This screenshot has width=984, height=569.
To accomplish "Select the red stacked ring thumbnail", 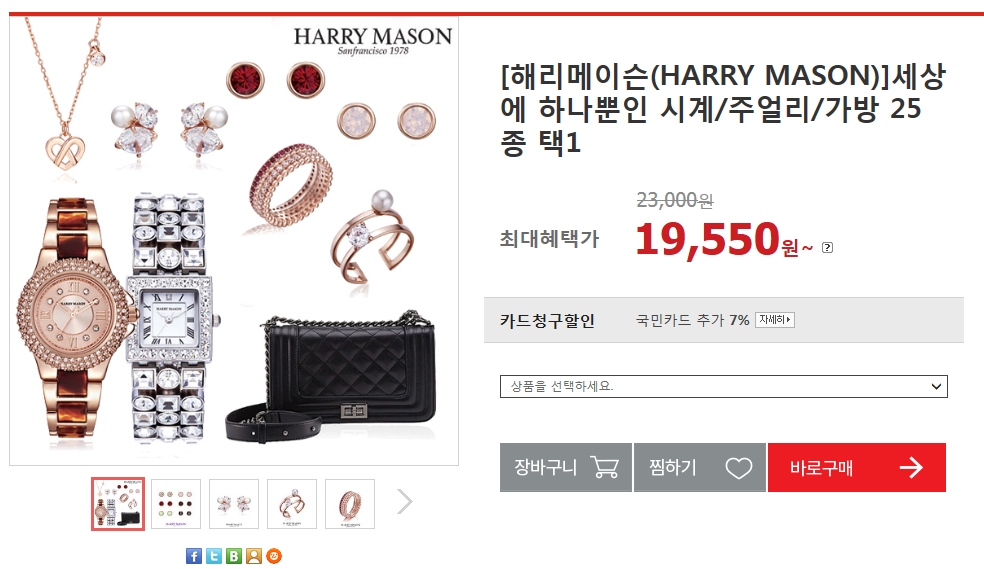I will pos(350,504).
